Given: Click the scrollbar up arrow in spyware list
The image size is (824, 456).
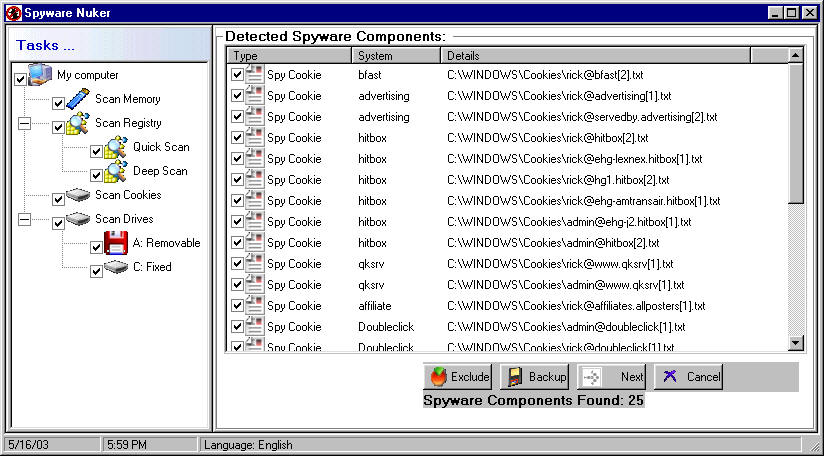Looking at the screenshot, I should 796,55.
